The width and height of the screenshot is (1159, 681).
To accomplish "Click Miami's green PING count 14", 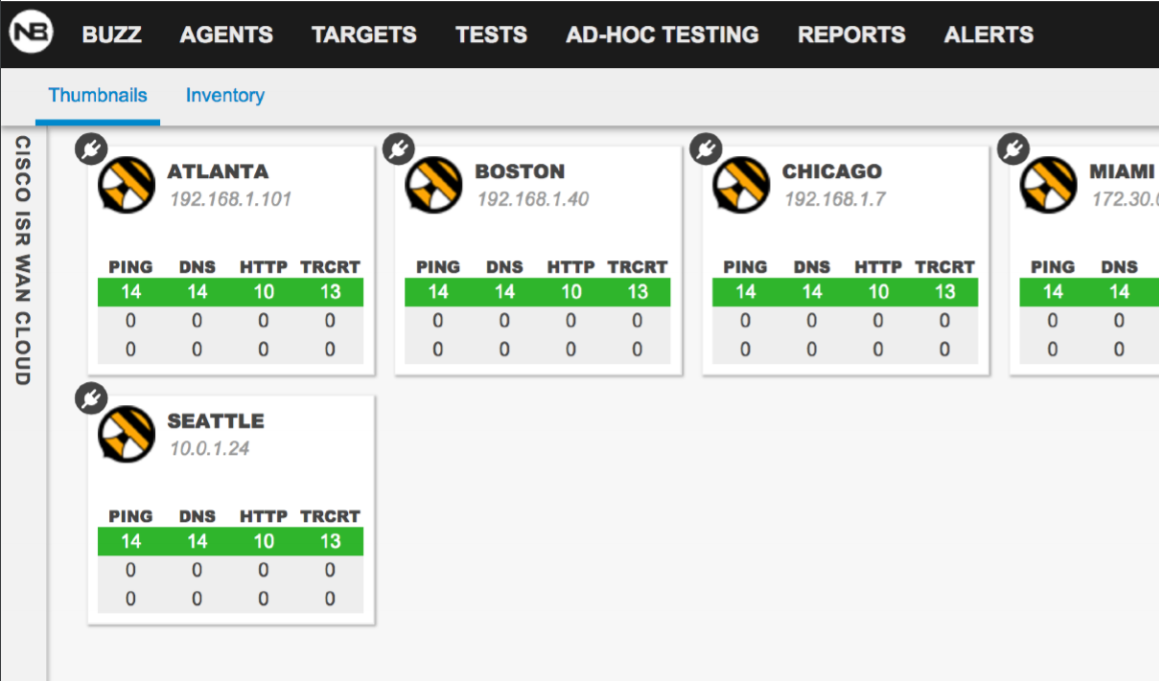I will (1053, 292).
